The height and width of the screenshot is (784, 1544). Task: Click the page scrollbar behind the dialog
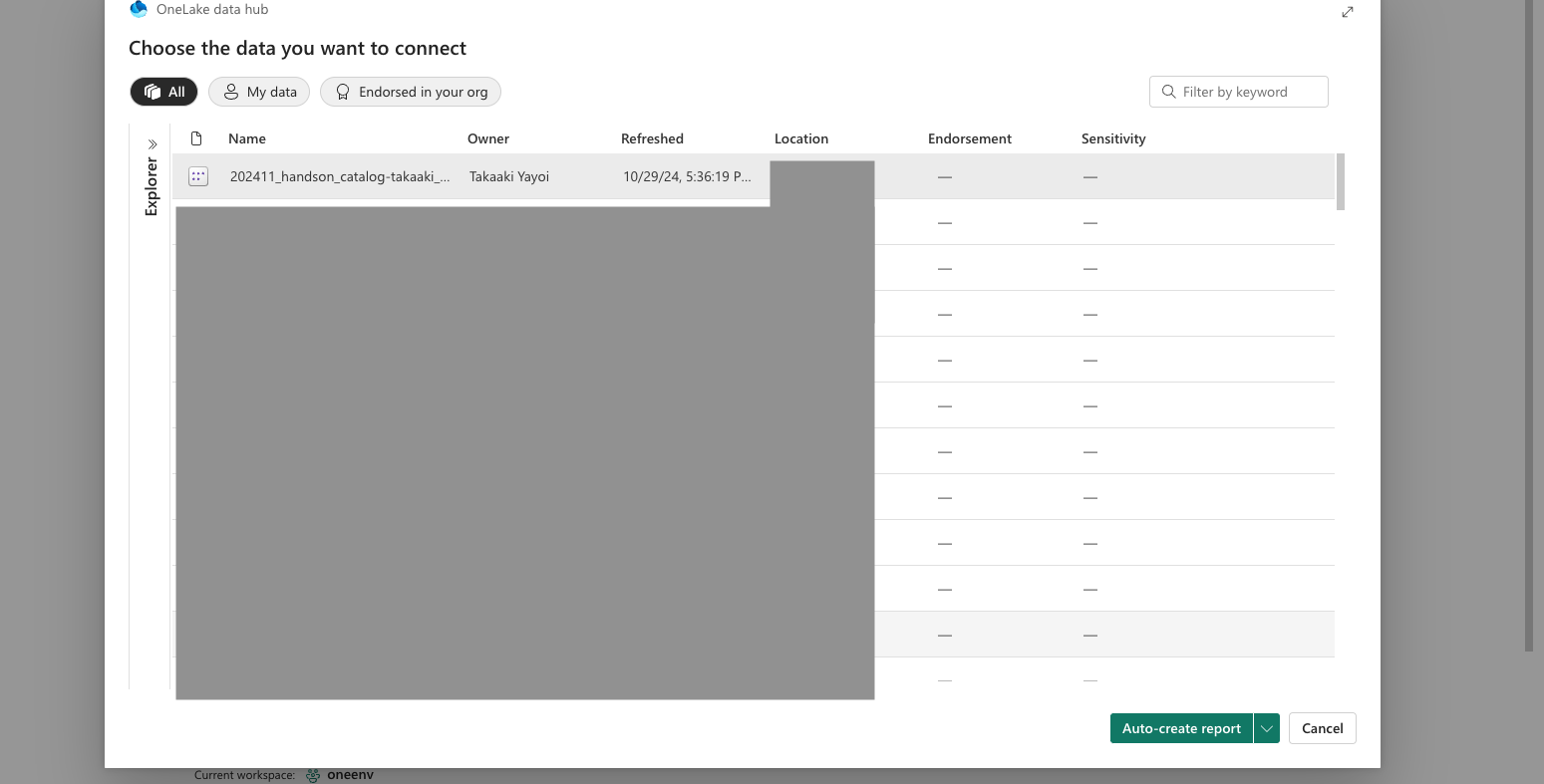1530,326
